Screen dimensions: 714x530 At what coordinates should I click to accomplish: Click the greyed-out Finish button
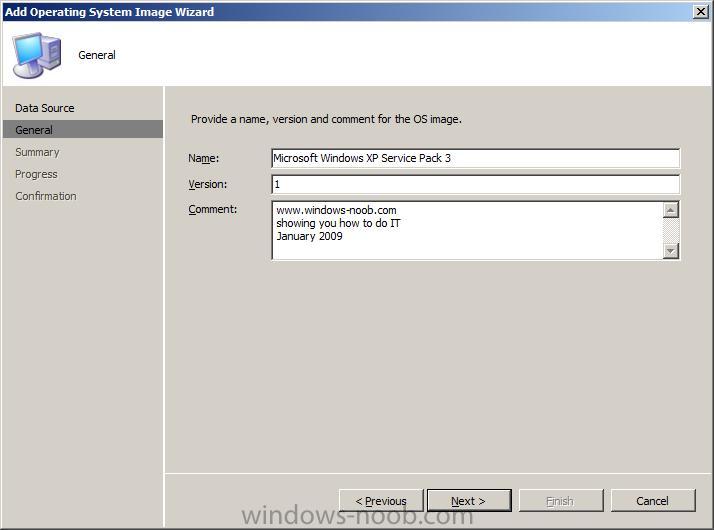(561, 501)
